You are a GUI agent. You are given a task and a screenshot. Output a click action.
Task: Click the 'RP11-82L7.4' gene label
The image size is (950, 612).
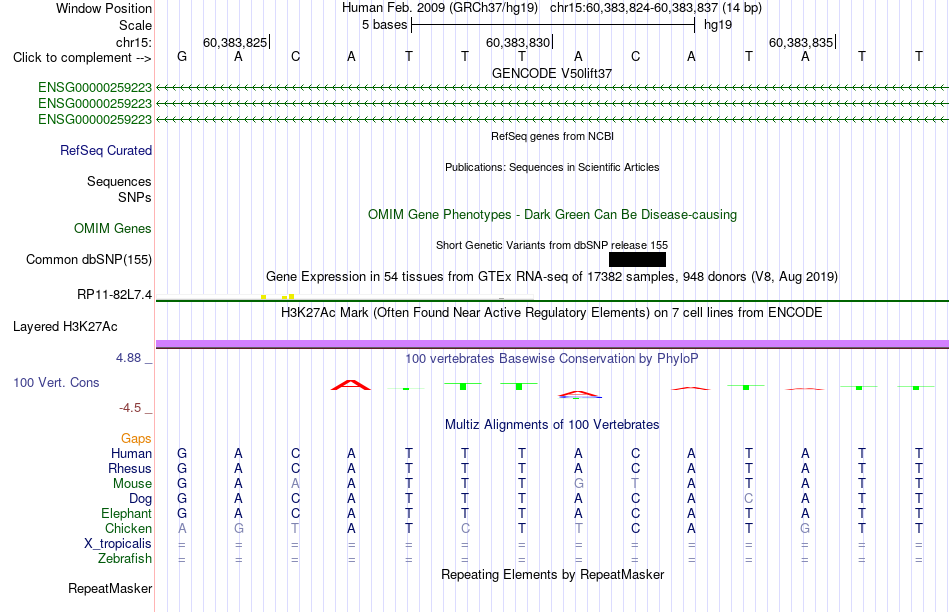115,294
